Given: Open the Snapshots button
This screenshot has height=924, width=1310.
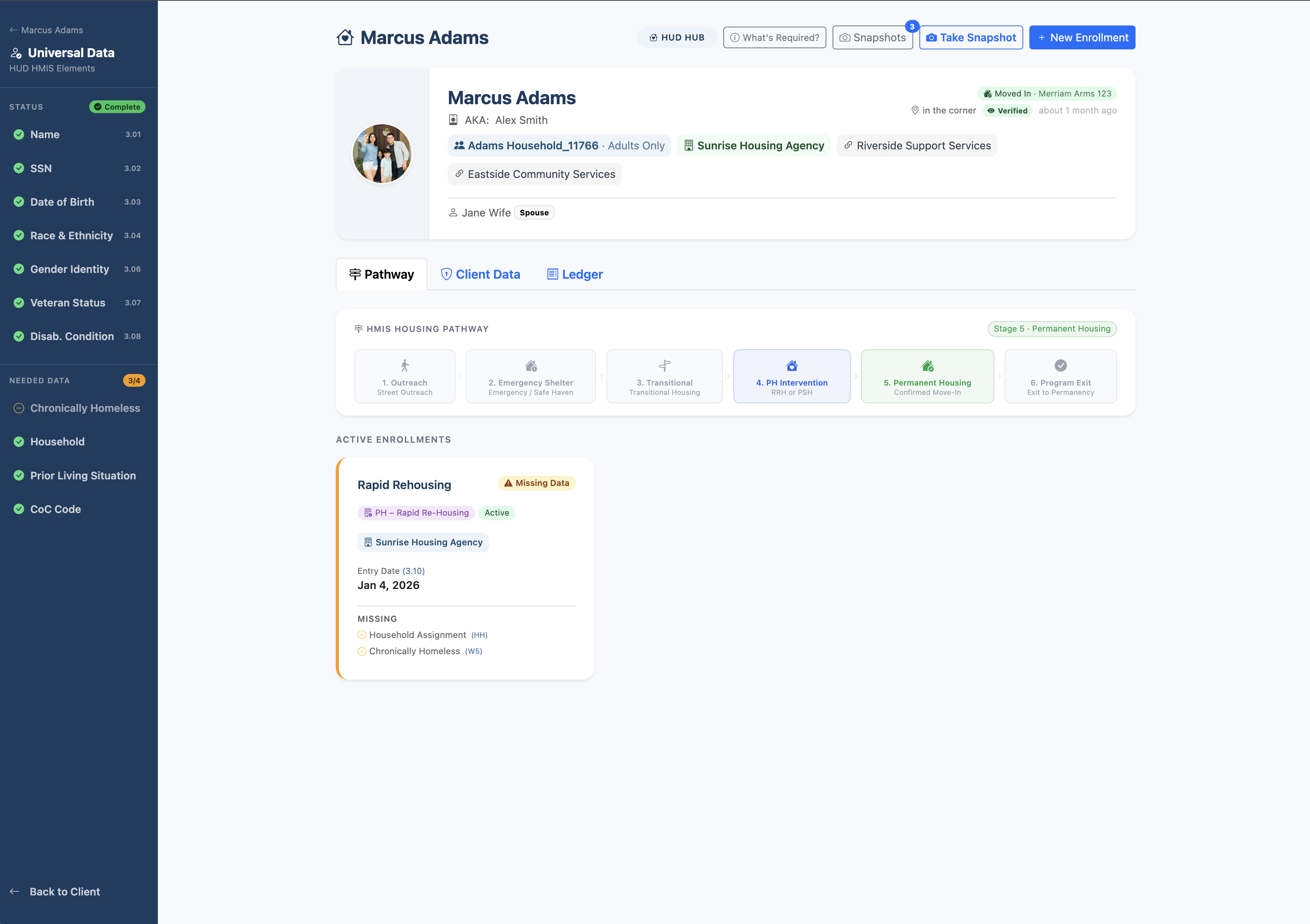Looking at the screenshot, I should [873, 38].
